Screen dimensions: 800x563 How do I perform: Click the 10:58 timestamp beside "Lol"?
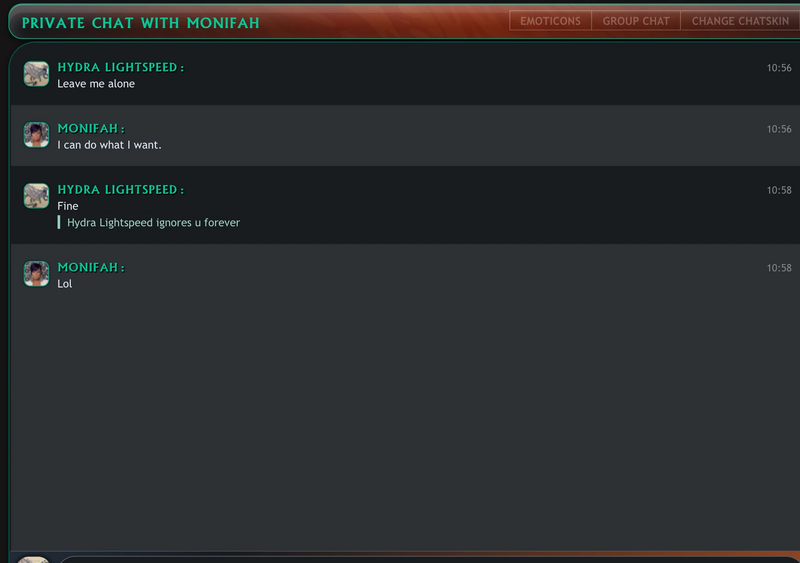coord(779,268)
